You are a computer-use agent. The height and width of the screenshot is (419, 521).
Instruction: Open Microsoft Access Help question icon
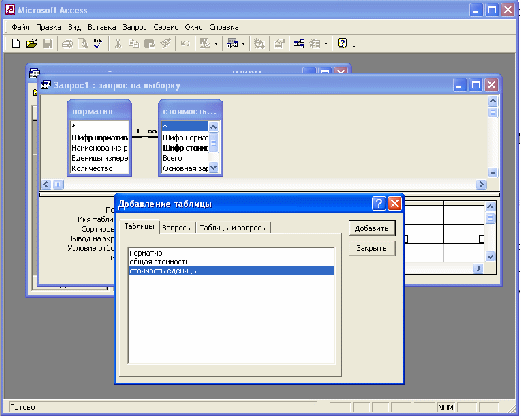tap(342, 43)
